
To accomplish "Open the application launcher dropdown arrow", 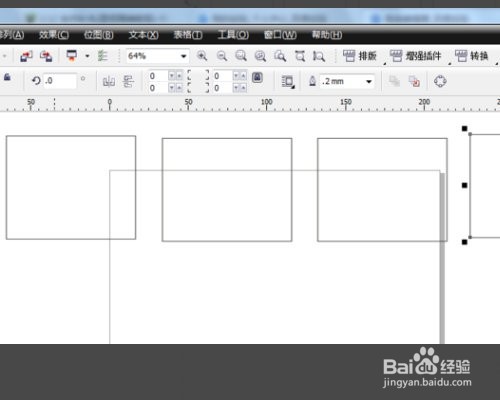I will pyautogui.click(x=87, y=56).
